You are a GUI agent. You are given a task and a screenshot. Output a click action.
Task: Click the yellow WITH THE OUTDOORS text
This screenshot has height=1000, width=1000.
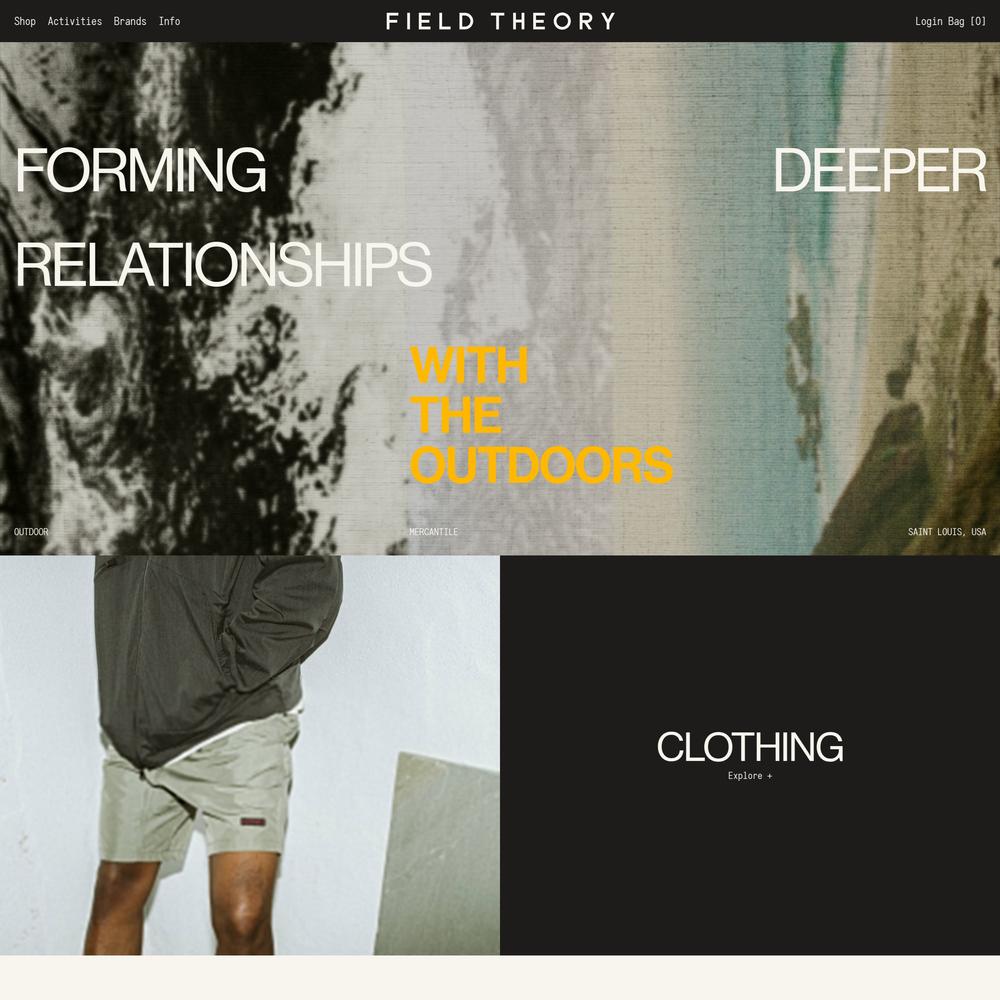(x=541, y=415)
